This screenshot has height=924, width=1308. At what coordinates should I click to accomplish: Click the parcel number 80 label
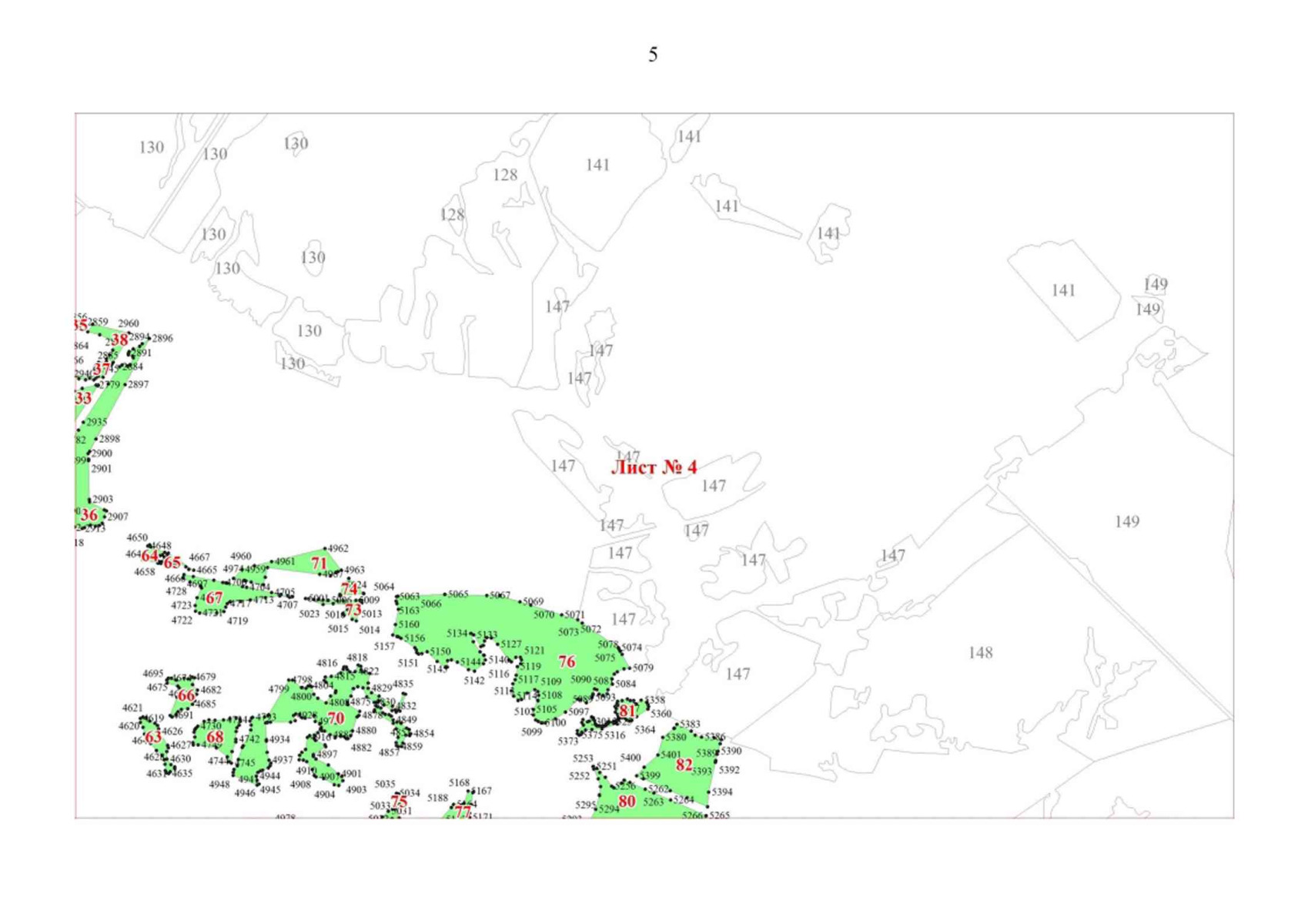(627, 802)
